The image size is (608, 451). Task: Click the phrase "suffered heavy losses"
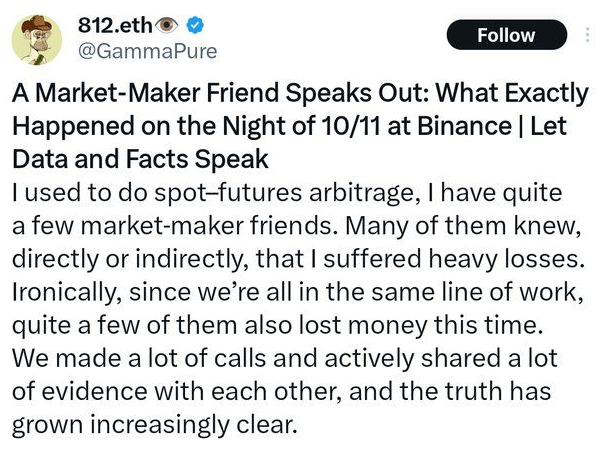click(454, 259)
